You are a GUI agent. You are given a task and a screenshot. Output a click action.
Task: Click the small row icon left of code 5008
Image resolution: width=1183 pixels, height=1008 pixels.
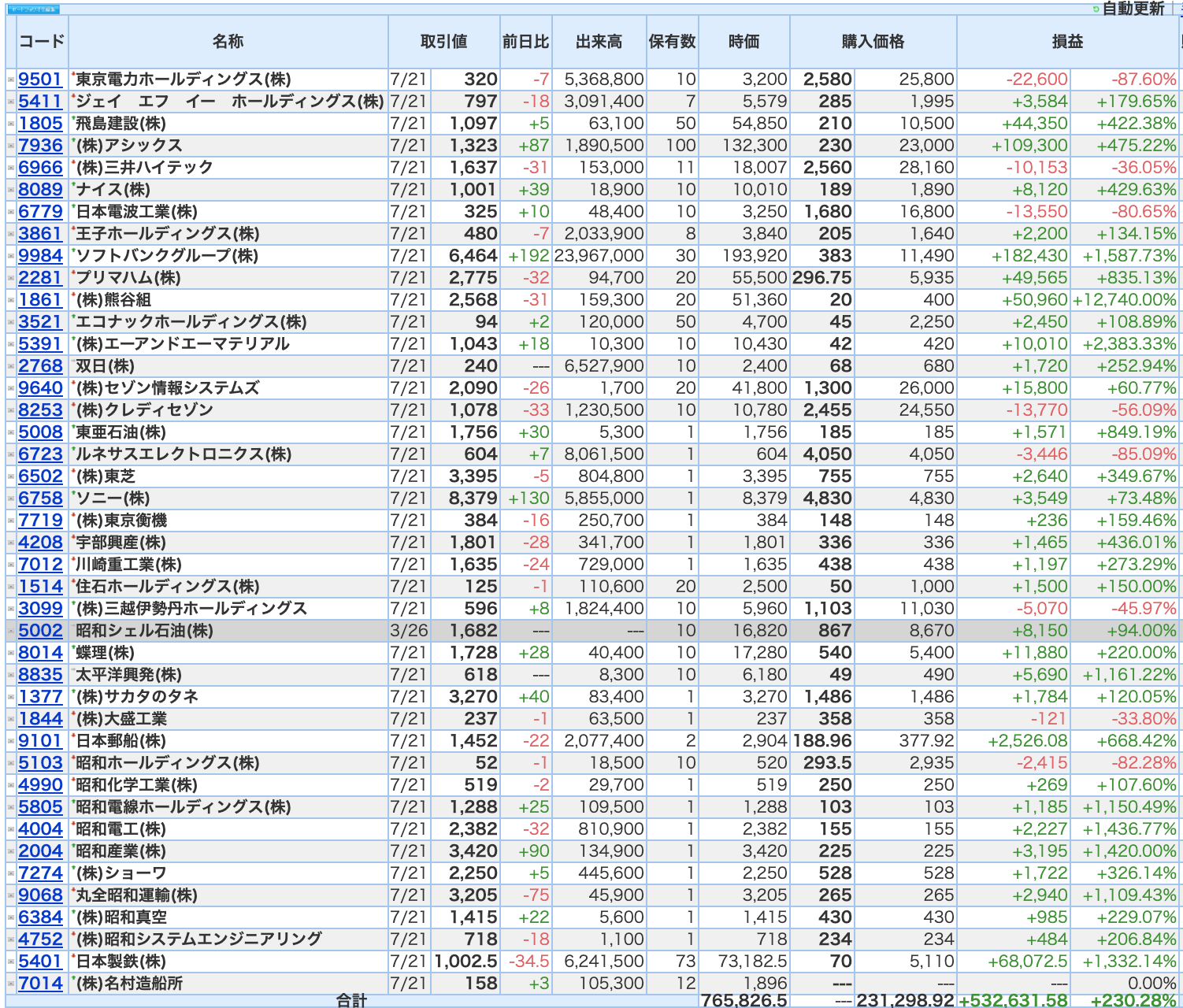pyautogui.click(x=11, y=432)
